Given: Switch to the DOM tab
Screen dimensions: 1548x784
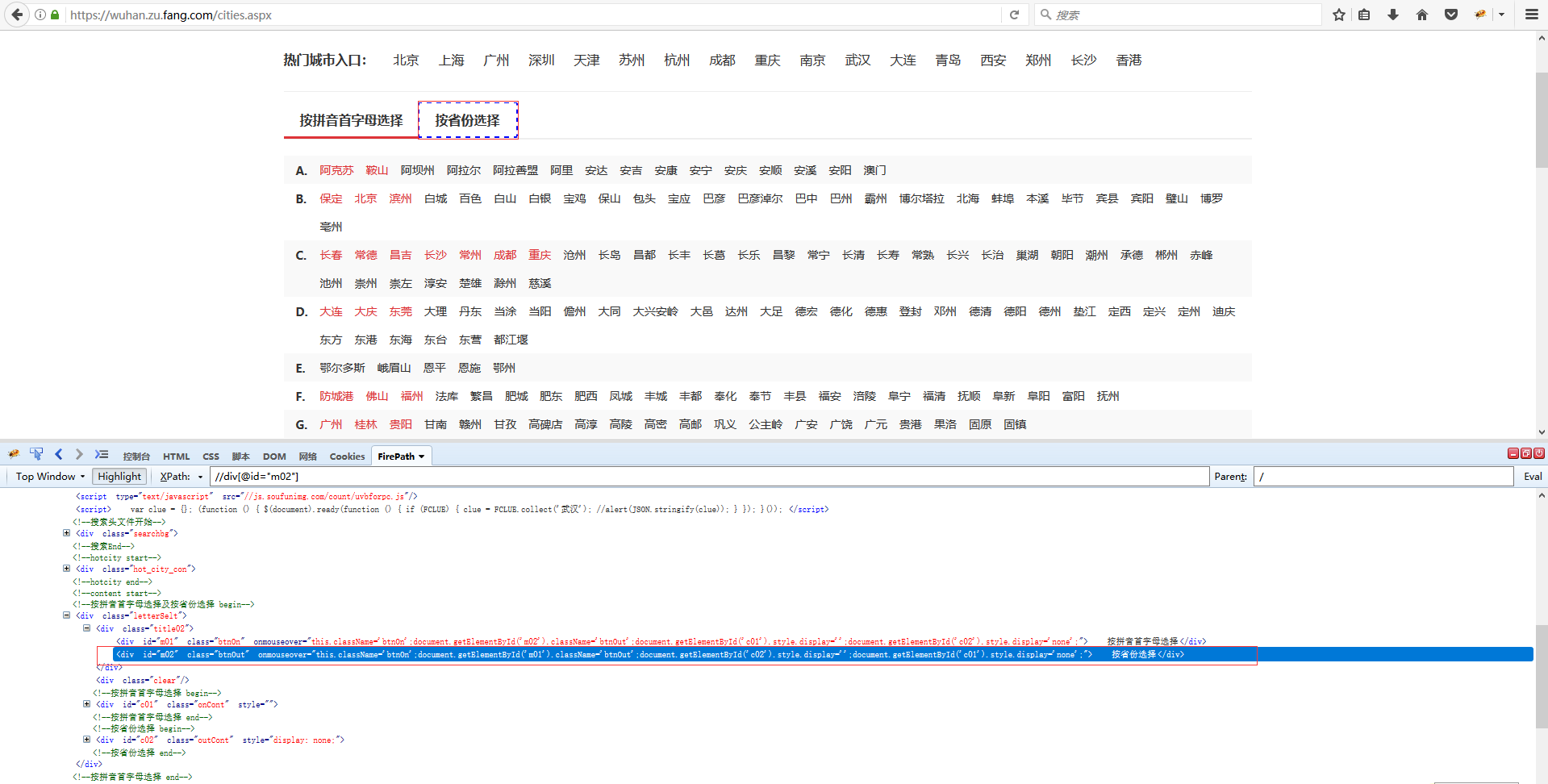Looking at the screenshot, I should [x=274, y=457].
